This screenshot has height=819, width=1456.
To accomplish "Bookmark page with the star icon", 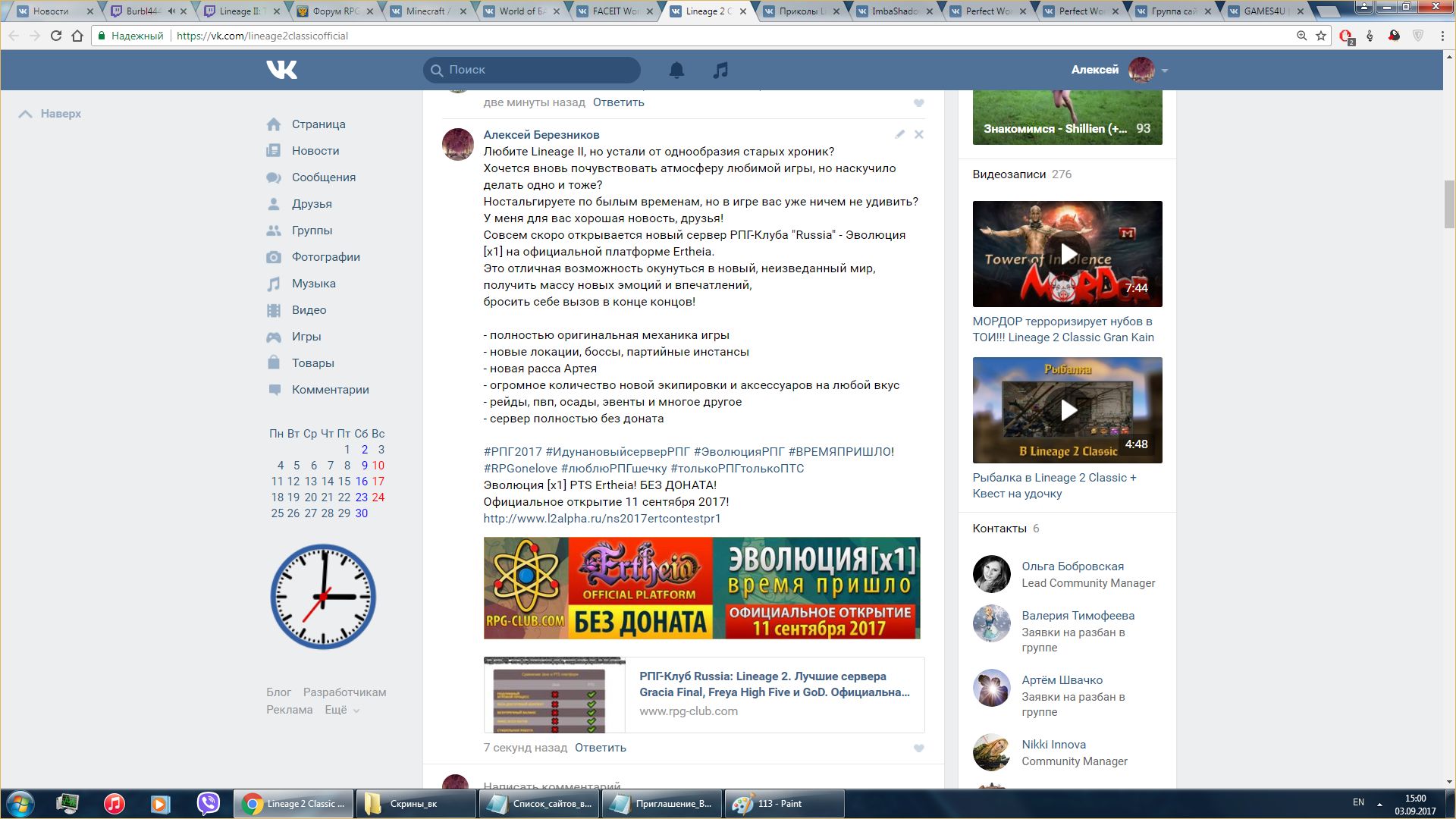I will (1321, 36).
